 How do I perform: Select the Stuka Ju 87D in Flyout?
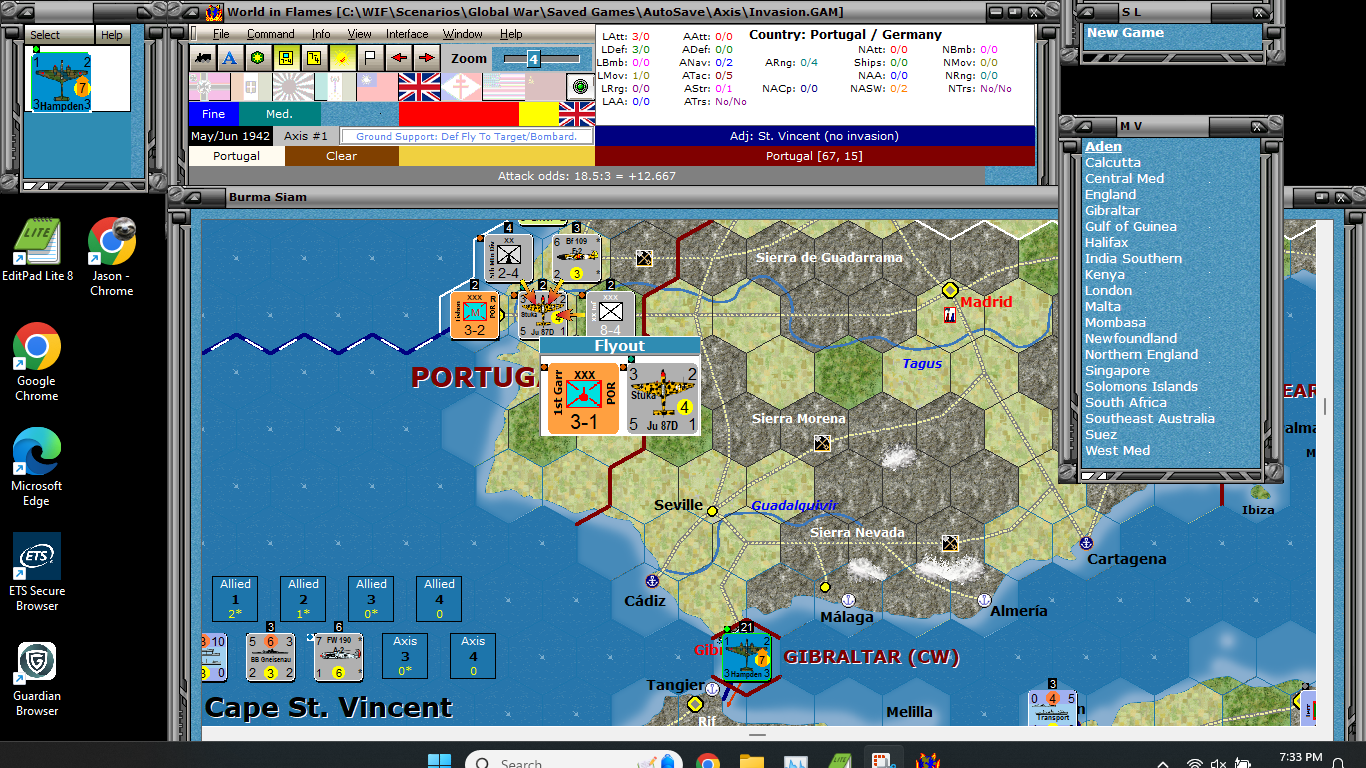point(661,399)
